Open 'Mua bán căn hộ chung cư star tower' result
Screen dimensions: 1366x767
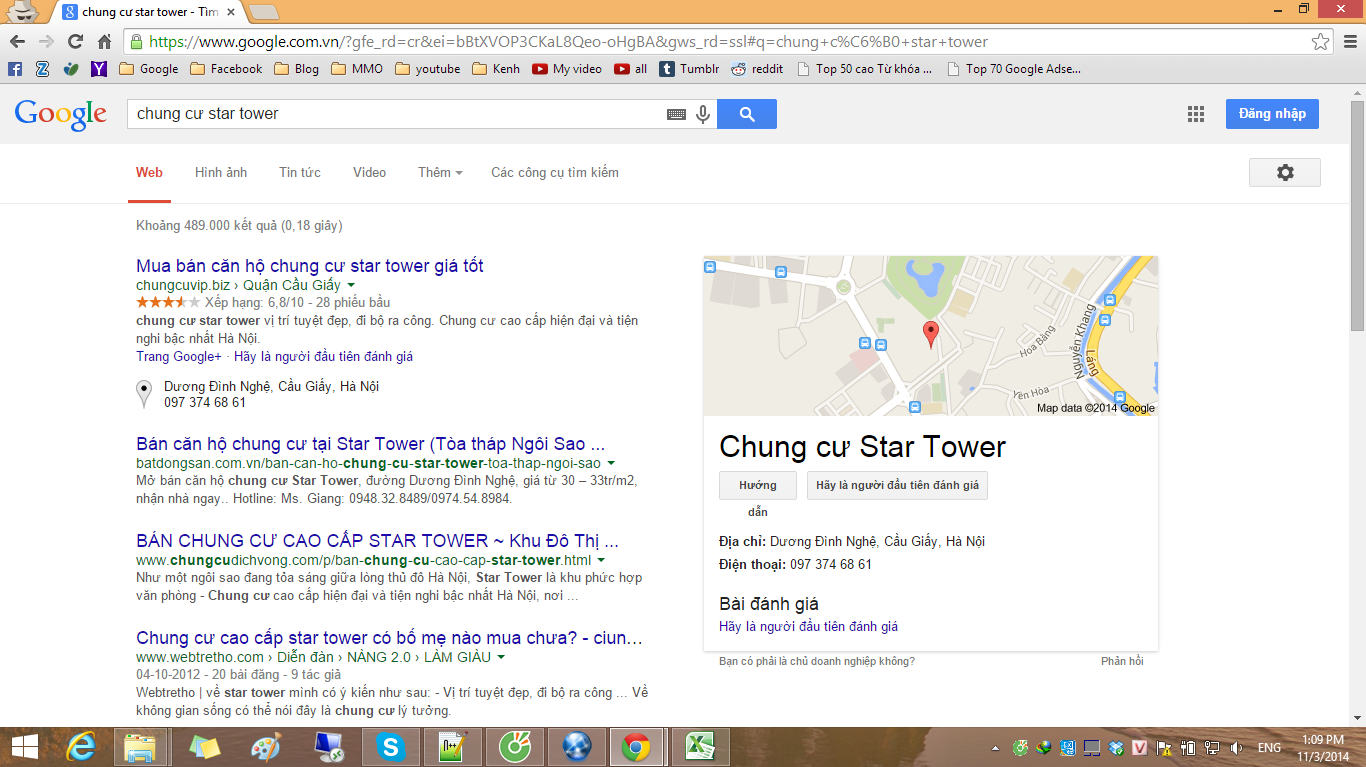(x=310, y=266)
